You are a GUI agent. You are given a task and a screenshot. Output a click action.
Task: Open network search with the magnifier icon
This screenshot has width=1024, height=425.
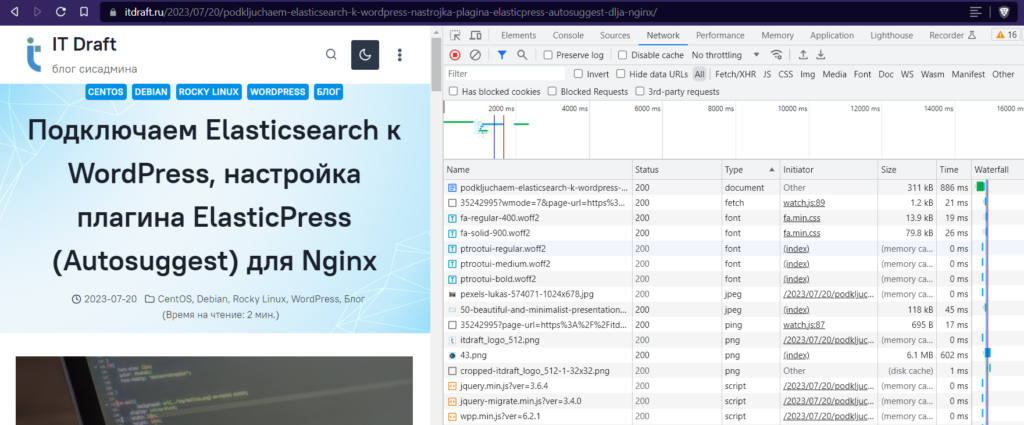(x=522, y=55)
